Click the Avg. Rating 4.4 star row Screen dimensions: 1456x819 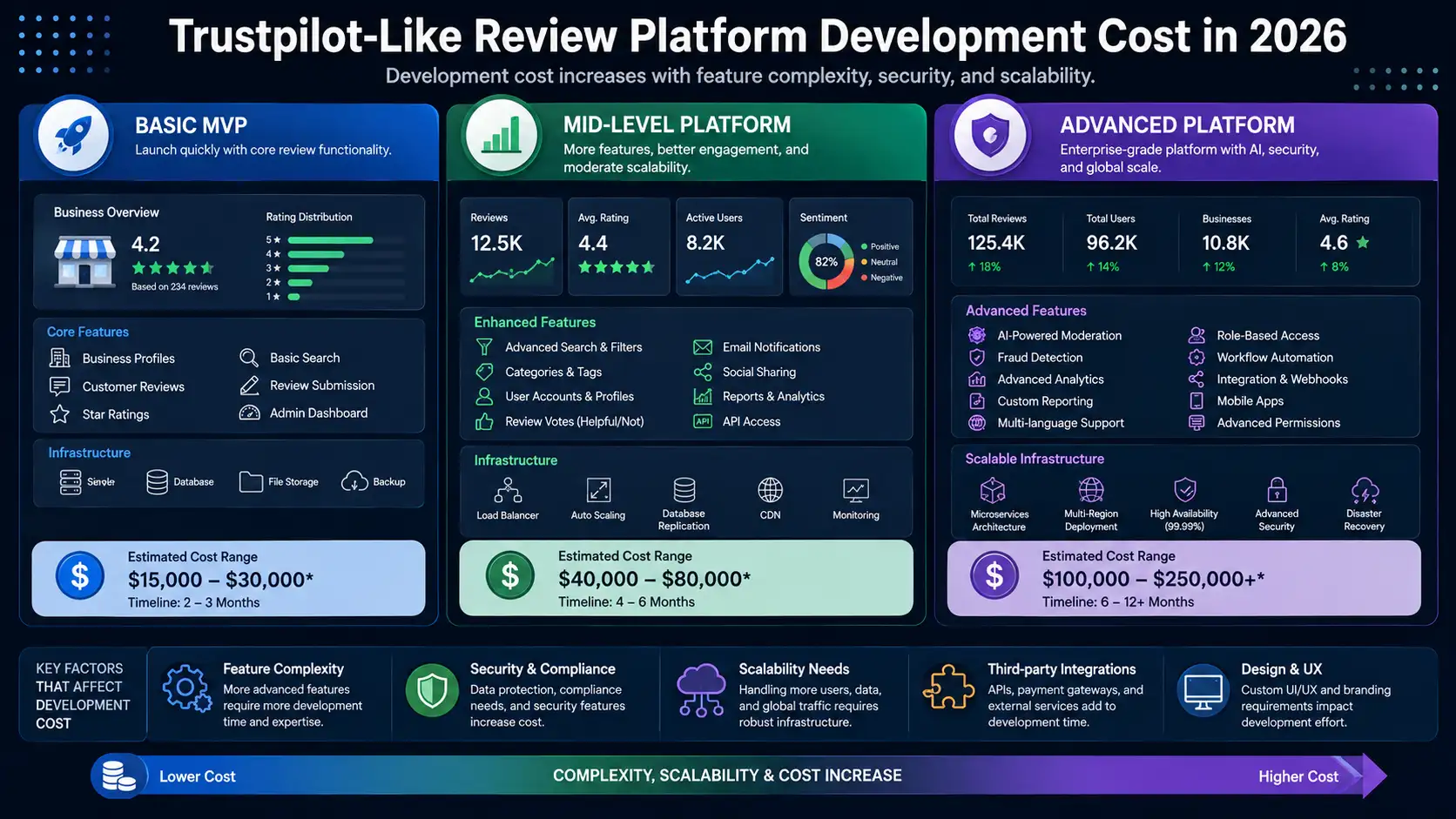(x=617, y=267)
